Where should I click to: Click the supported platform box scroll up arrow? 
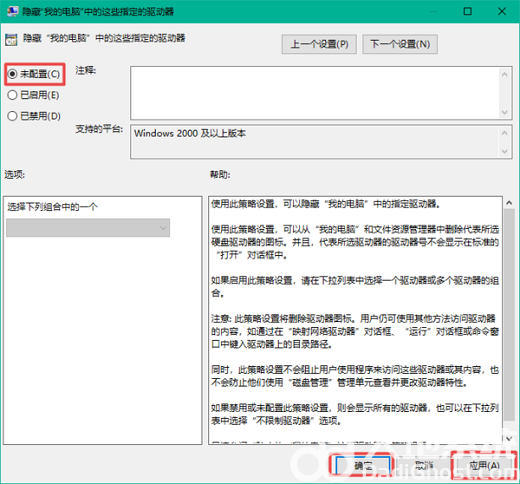[x=505, y=133]
